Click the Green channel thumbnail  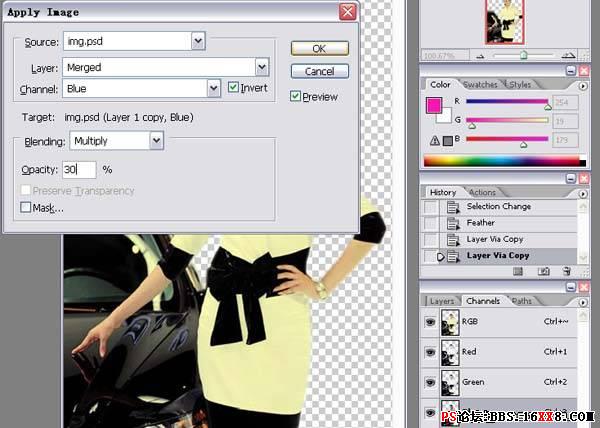(450, 382)
